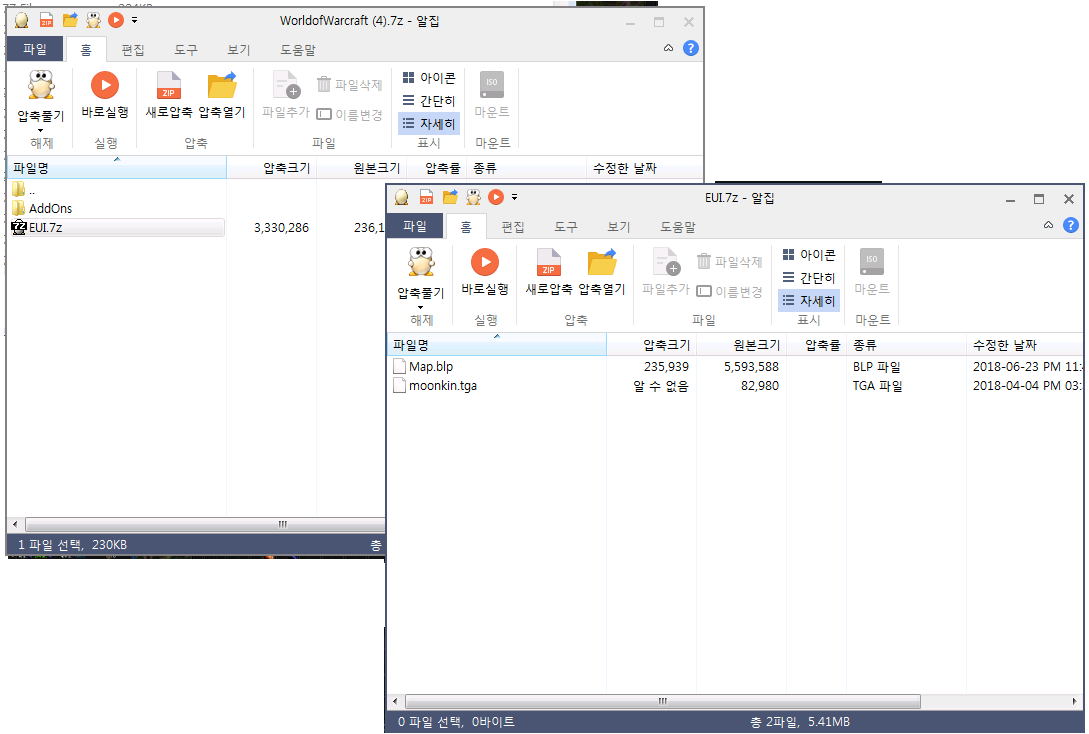Open the Tools (도구) tab in WorldofWarcraft window
Viewport: 1089px width, 734px height.
(186, 50)
